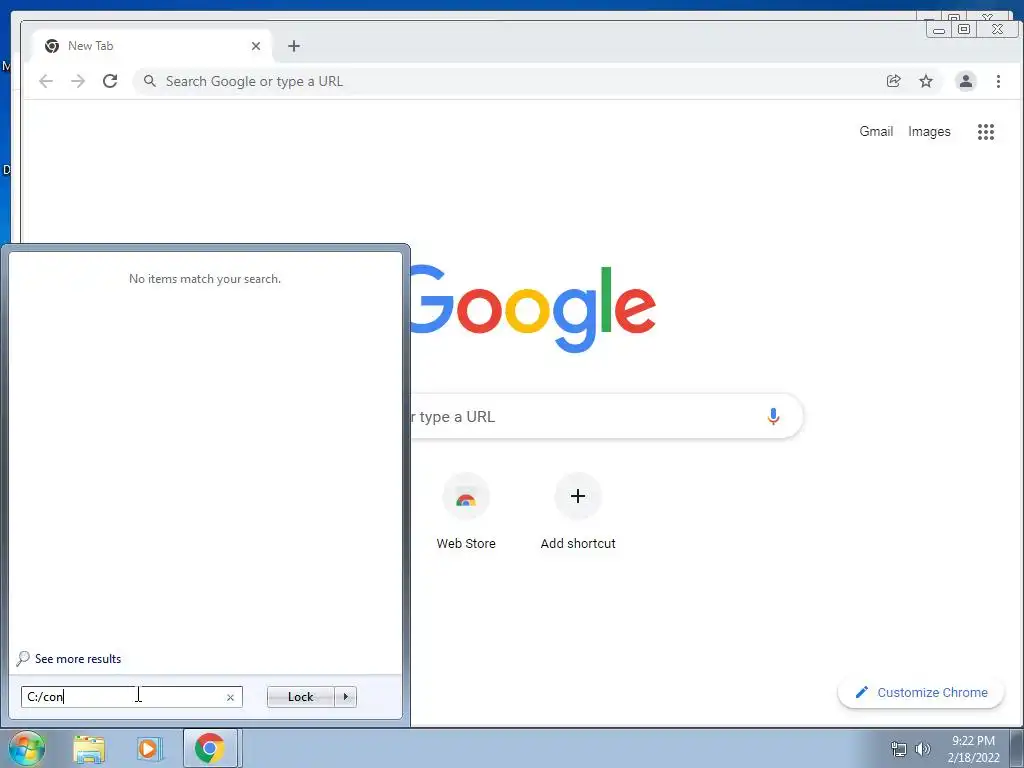Reload the current Chrome page
The image size is (1024, 768).
[110, 81]
